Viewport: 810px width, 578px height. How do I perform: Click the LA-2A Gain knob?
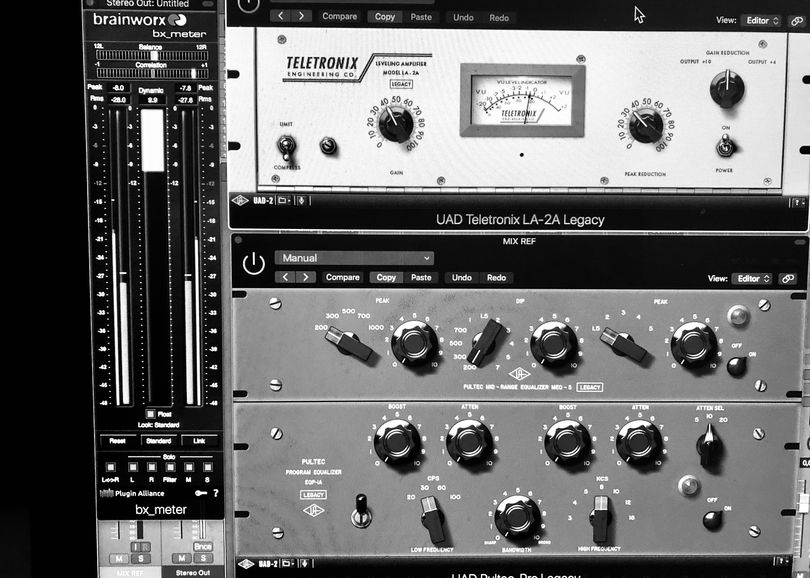[x=396, y=124]
